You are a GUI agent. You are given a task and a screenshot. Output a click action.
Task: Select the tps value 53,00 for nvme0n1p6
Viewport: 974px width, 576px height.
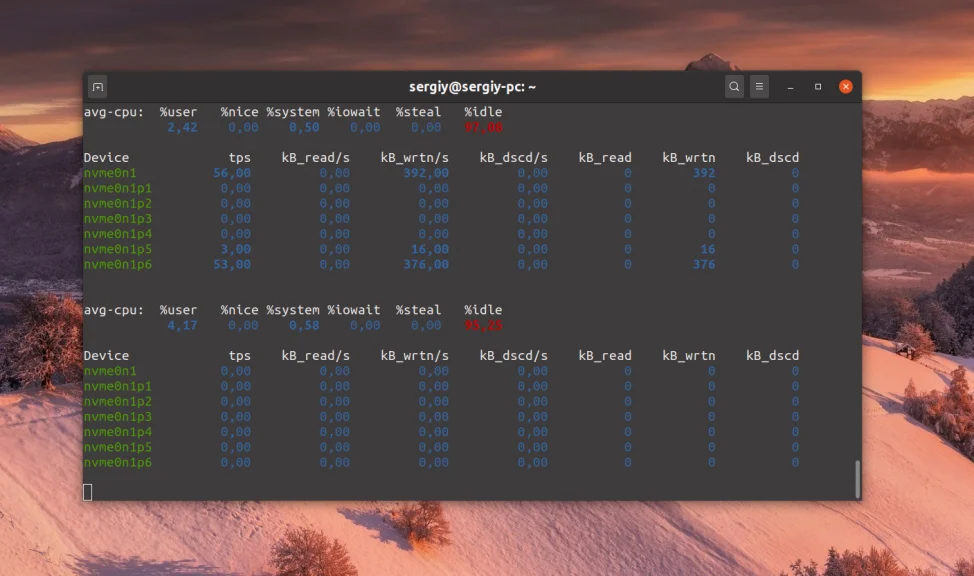232,264
